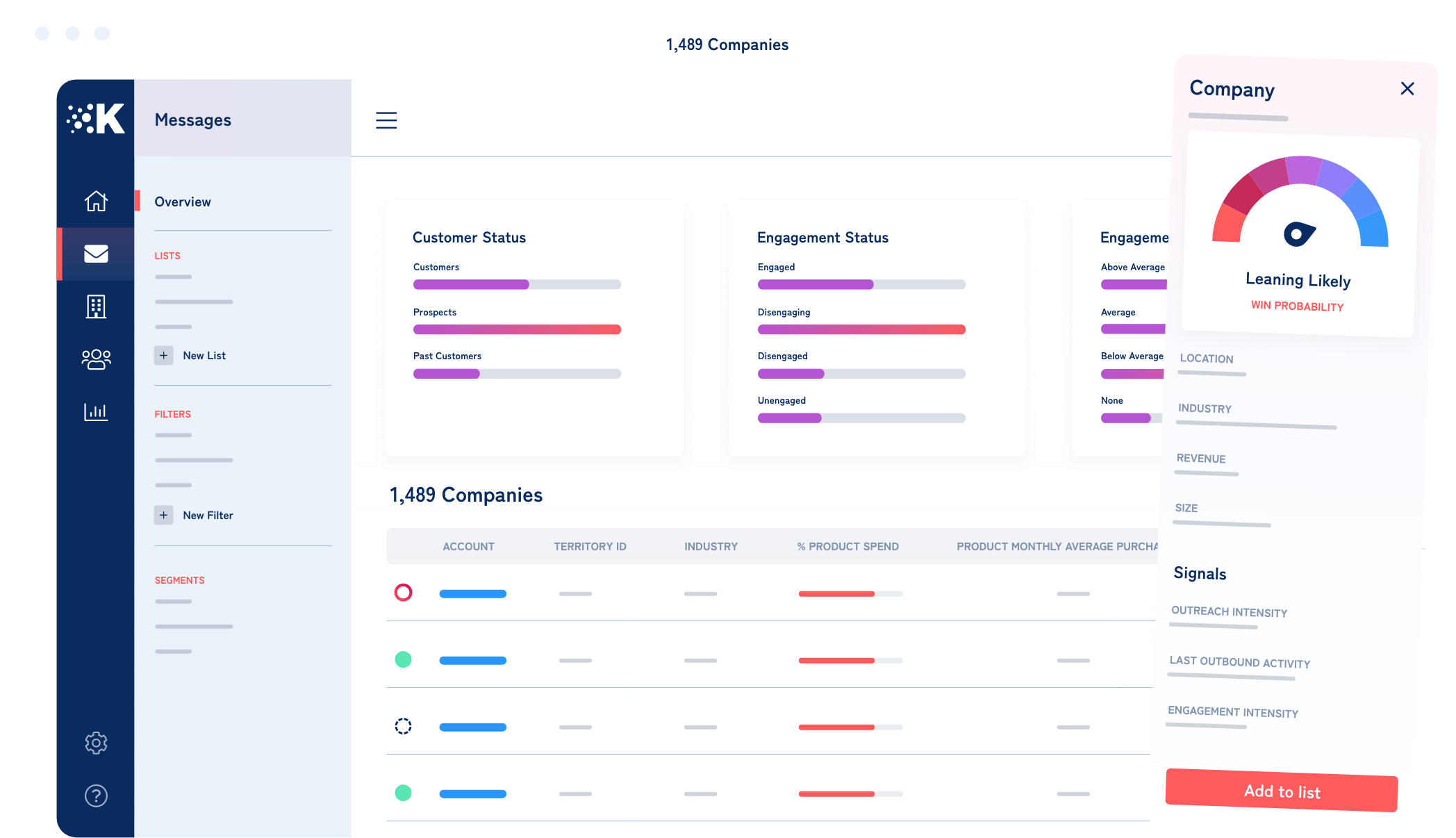Open the Home icon in sidebar

click(96, 201)
